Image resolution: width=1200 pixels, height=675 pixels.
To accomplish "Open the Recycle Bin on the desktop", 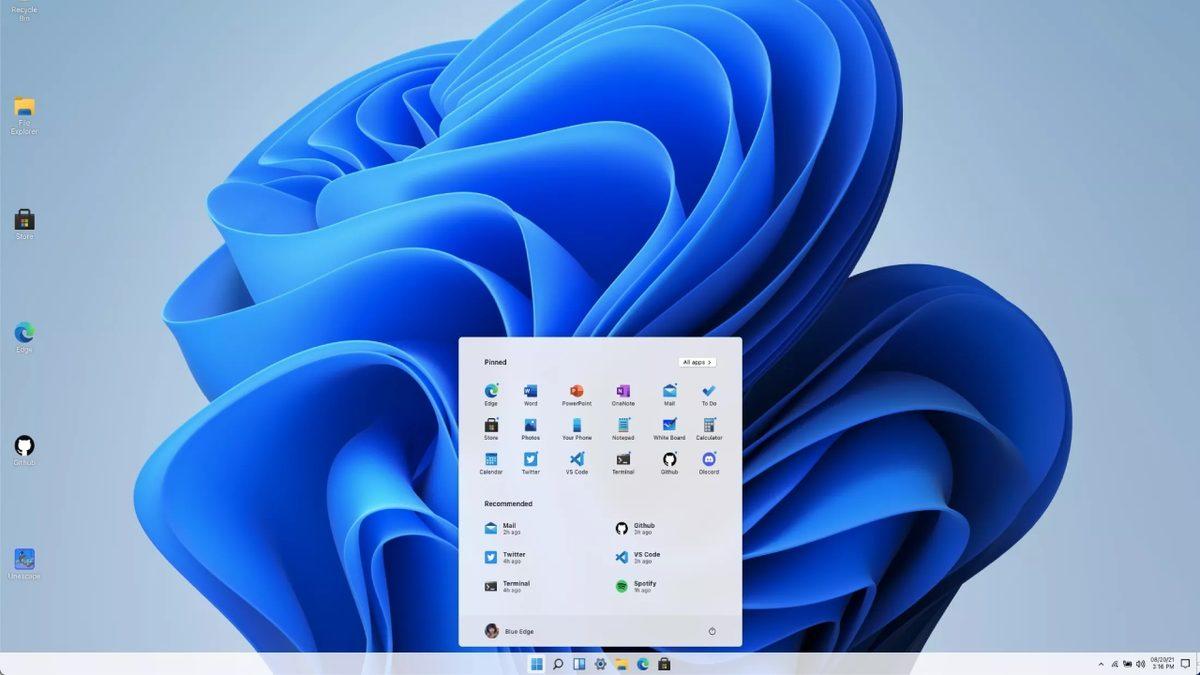I will (x=23, y=10).
